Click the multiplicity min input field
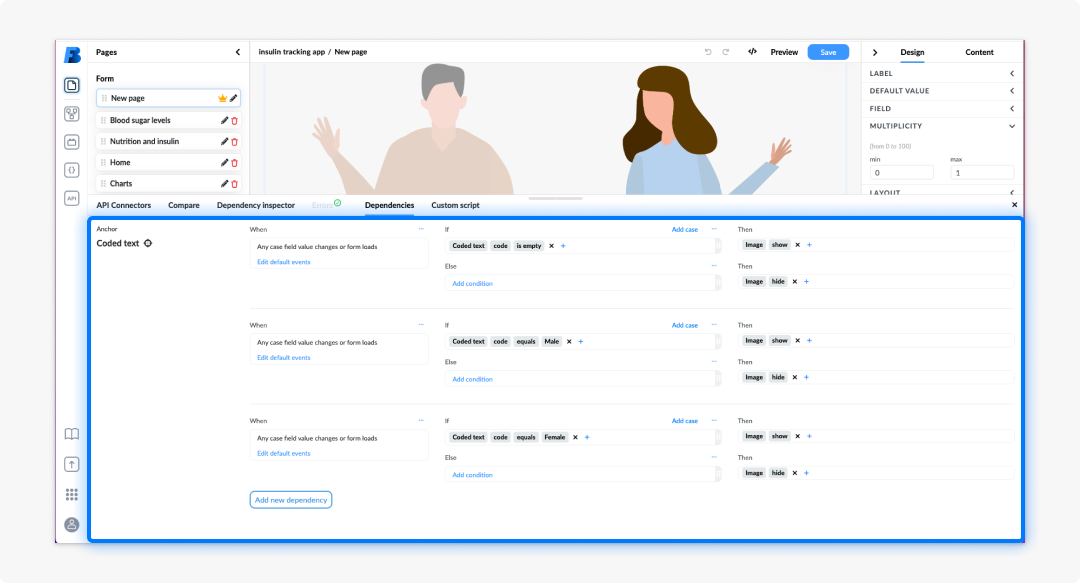This screenshot has height=583, width=1080. [901, 173]
